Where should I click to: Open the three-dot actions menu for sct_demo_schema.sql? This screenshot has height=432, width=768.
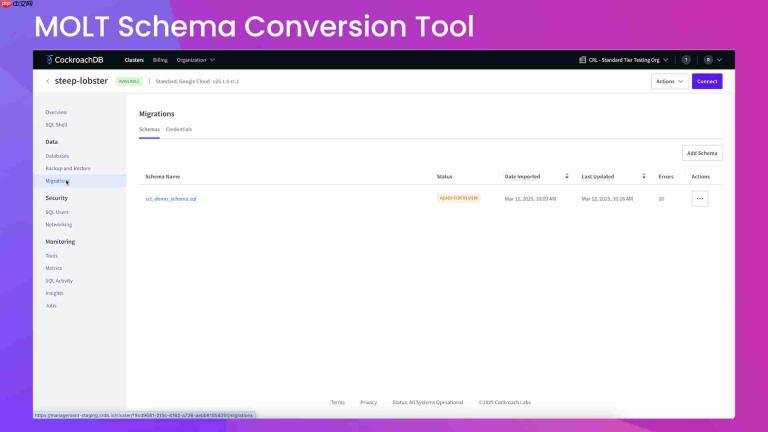click(x=700, y=199)
